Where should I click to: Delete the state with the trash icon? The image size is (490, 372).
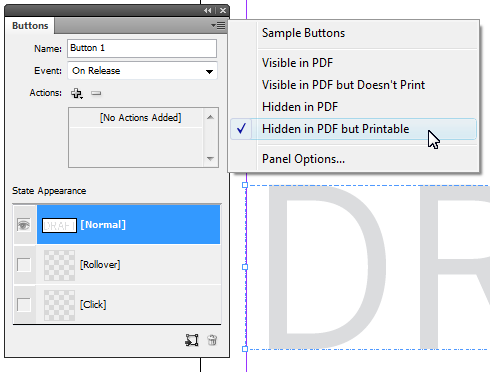click(212, 340)
